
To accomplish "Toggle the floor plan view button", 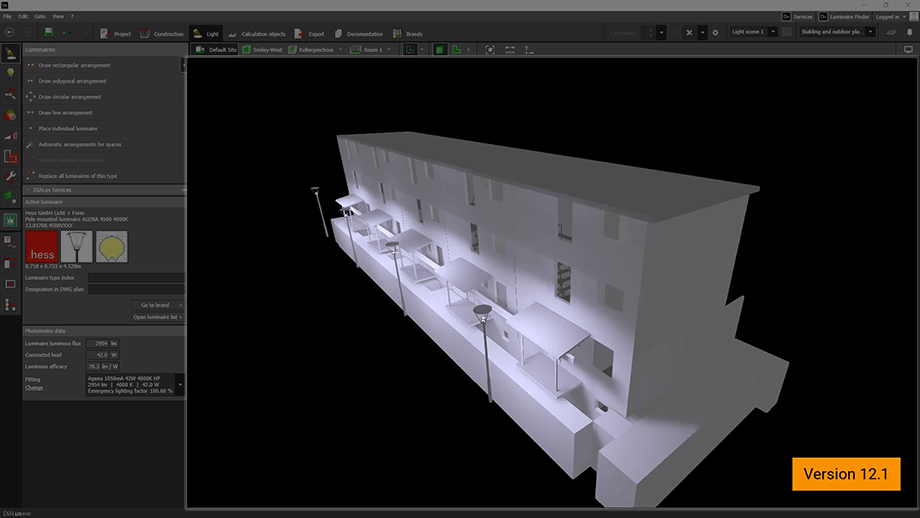I will 456,49.
